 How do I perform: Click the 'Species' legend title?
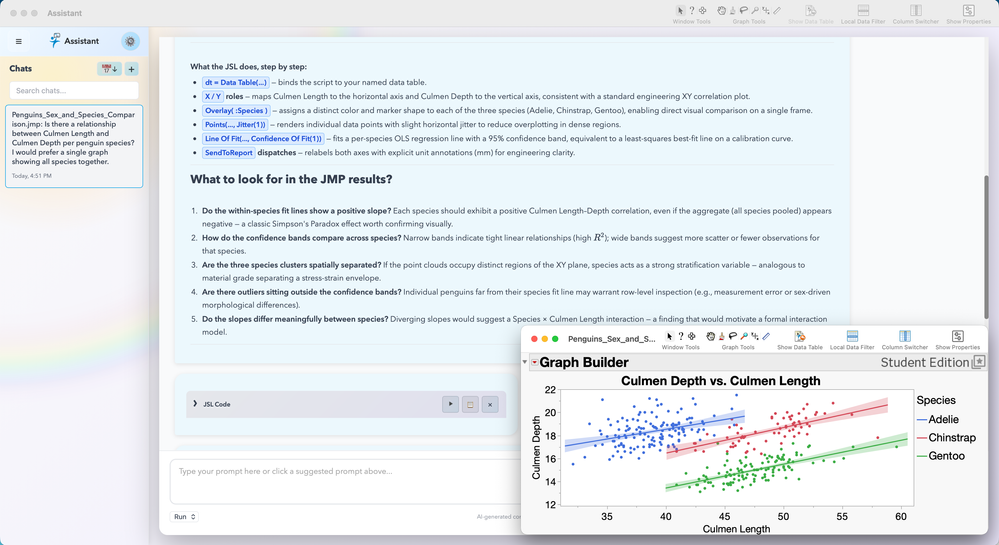point(936,400)
